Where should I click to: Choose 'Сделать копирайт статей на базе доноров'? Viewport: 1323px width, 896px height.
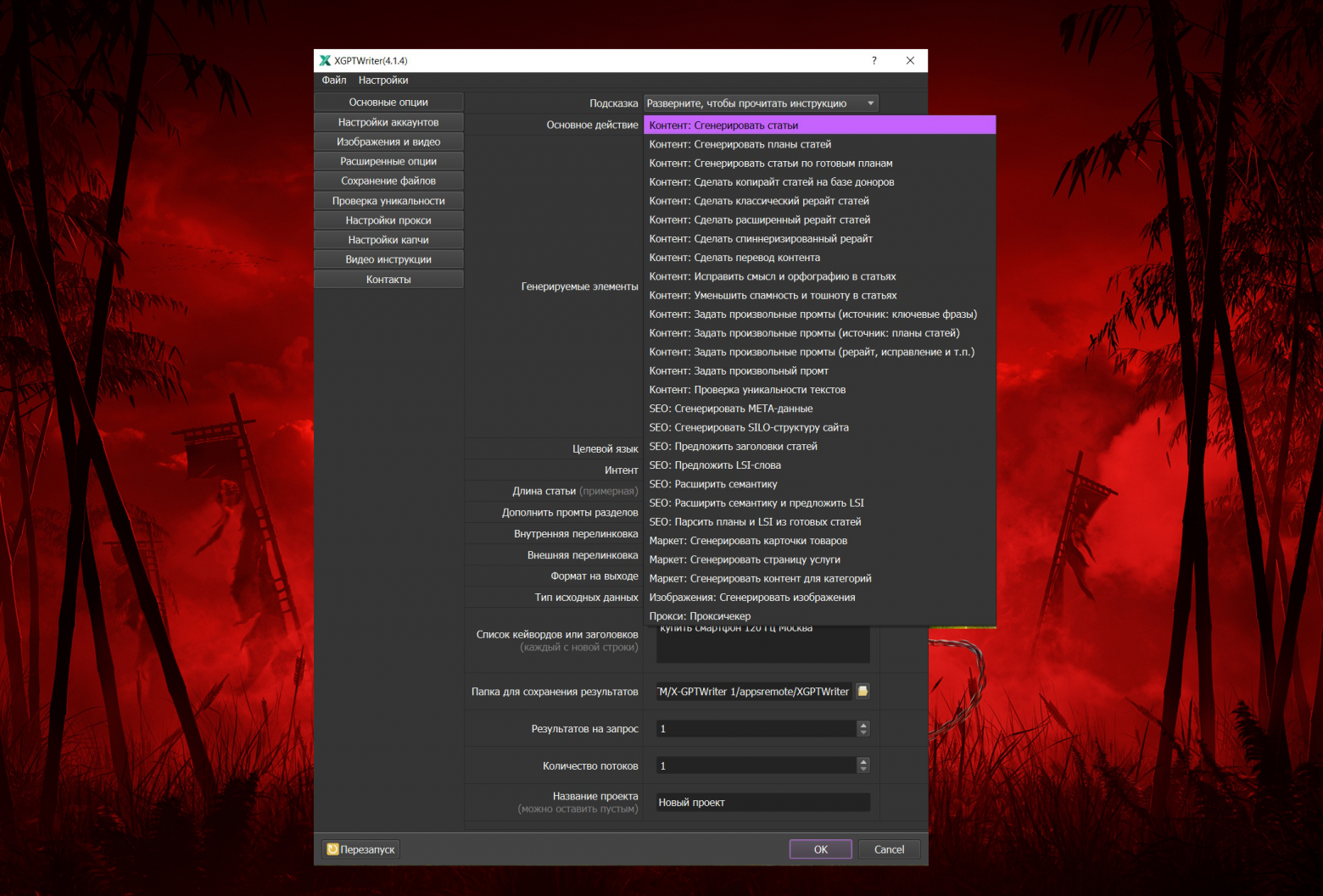coord(820,182)
